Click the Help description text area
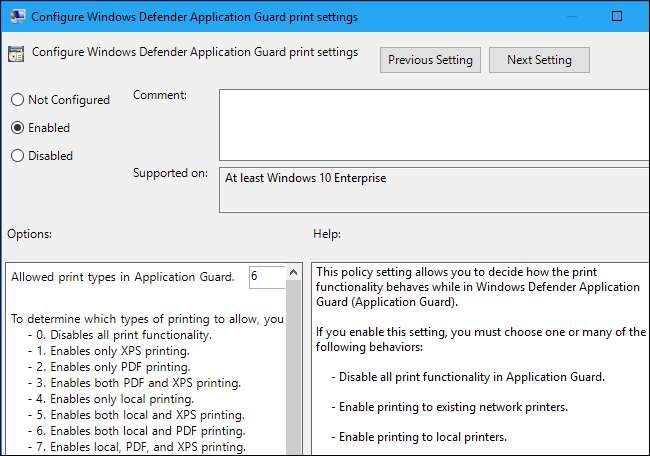The image size is (650, 456). click(x=480, y=360)
